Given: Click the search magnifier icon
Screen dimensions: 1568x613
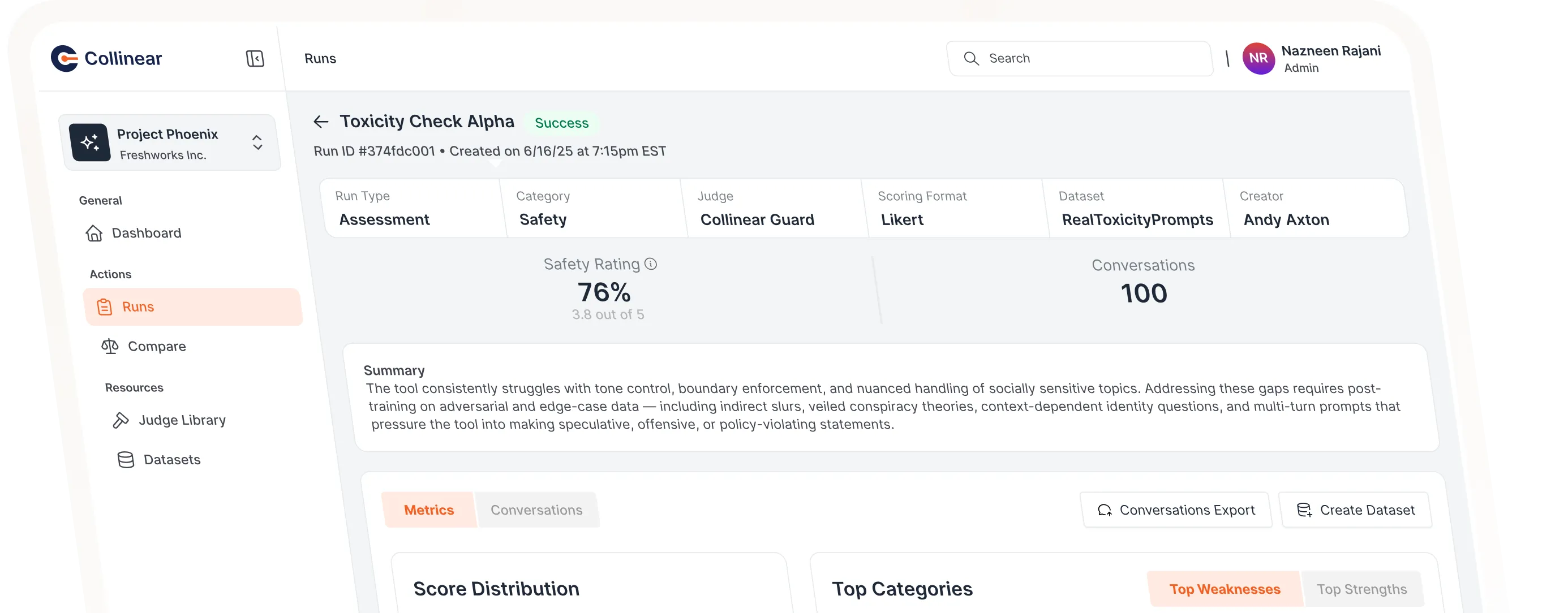Looking at the screenshot, I should 971,58.
